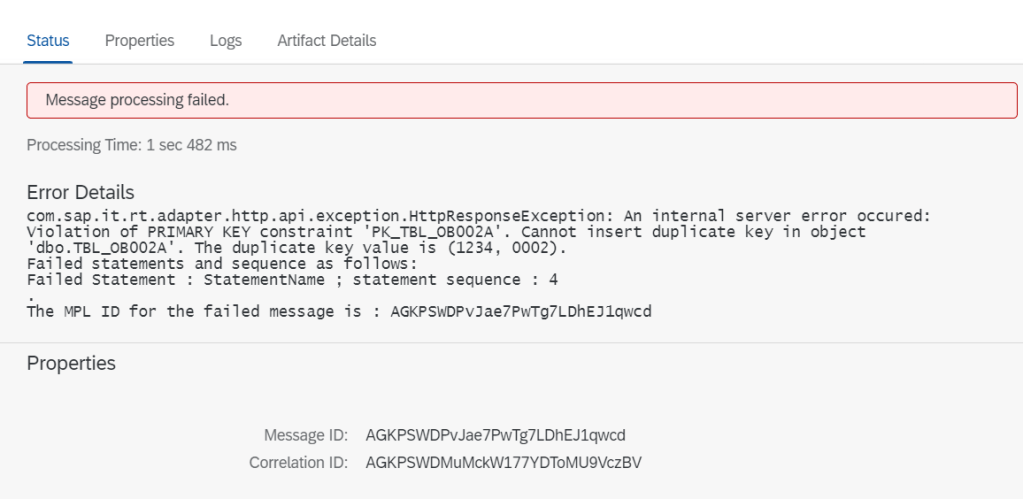1023x499 pixels.
Task: Click the 'Message processing failed.' error banner
Action: pos(521,101)
